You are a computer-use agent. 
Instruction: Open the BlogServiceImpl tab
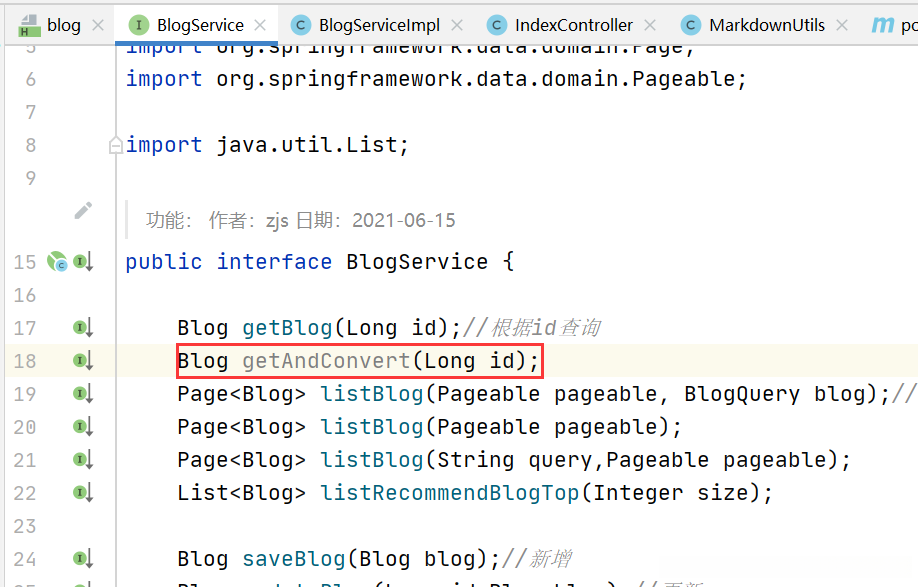click(x=379, y=25)
